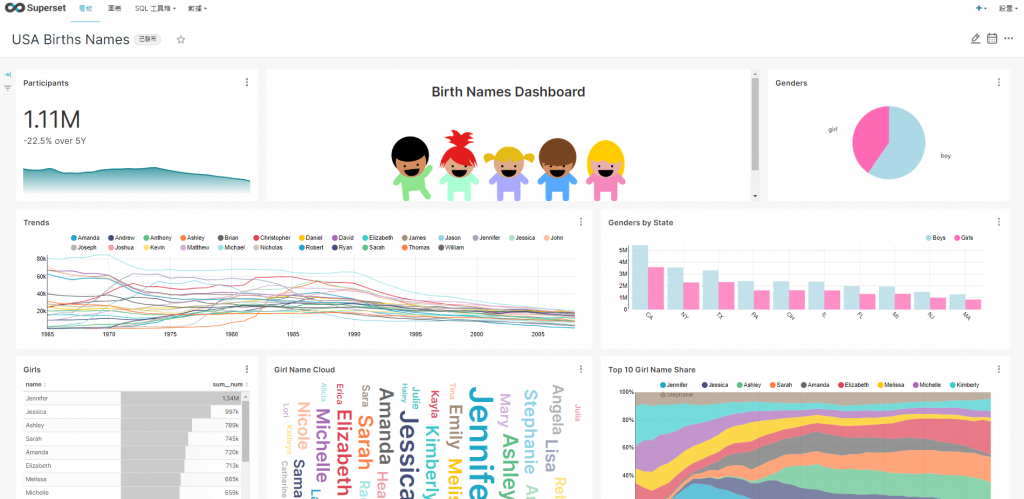The image size is (1024, 499).
Task: Click the USA Births Names title
Action: pos(71,40)
